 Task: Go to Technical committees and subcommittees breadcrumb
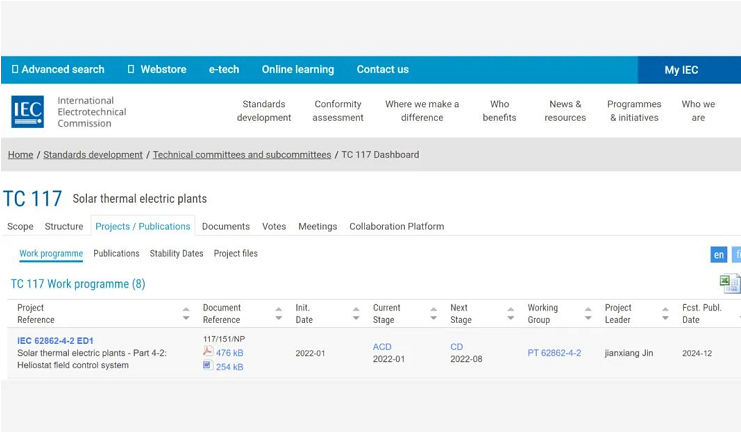click(241, 155)
